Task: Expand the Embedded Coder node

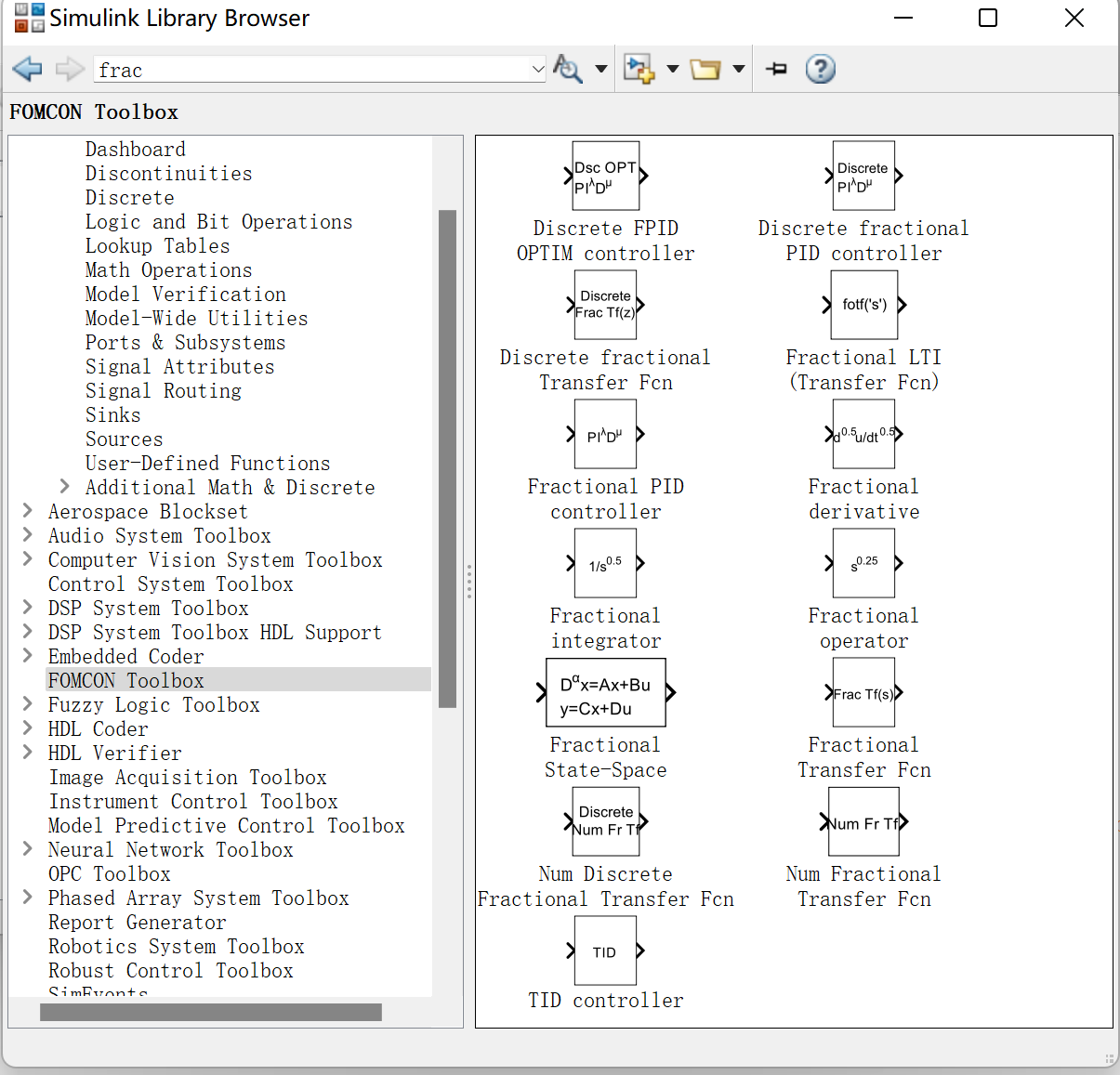Action: tap(27, 655)
